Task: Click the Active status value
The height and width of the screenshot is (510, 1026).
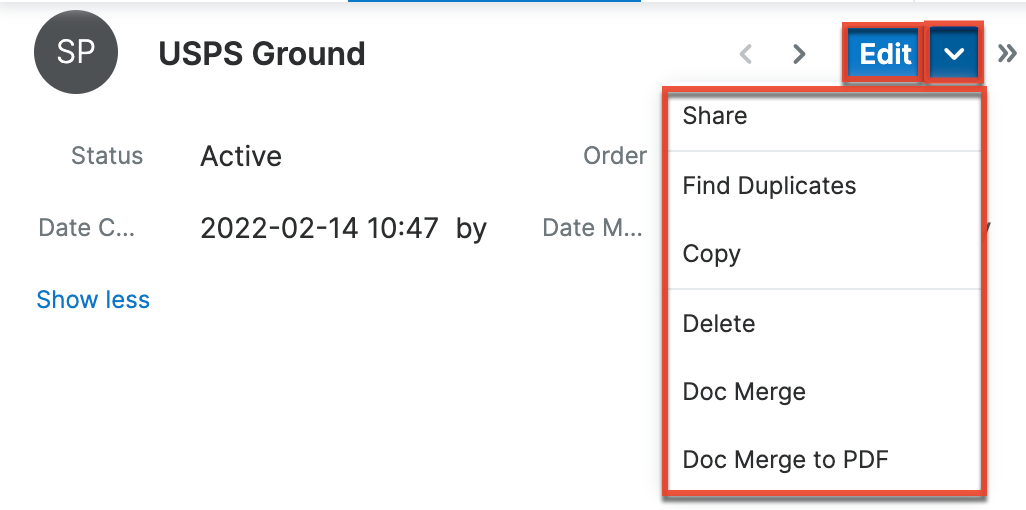Action: [x=241, y=157]
